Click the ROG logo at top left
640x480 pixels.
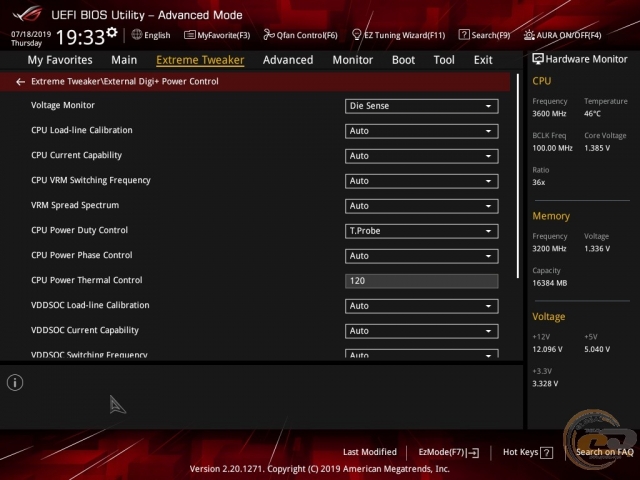[27, 14]
